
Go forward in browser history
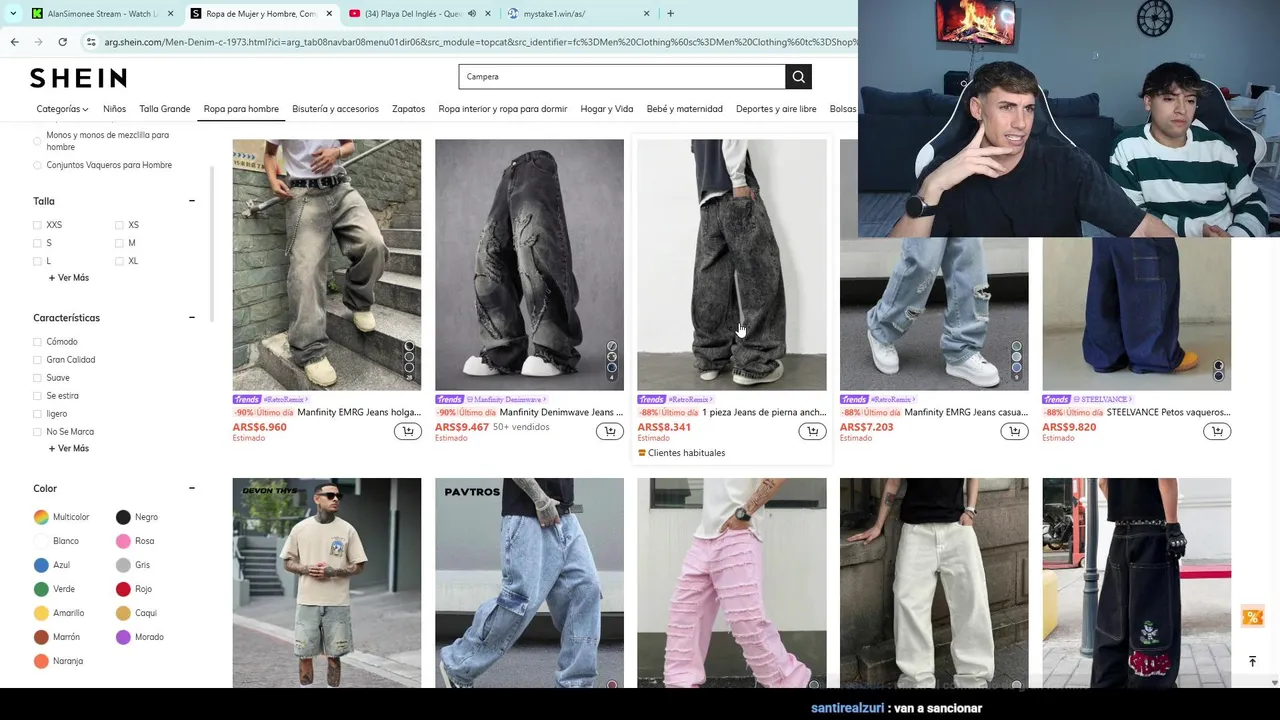pyautogui.click(x=38, y=42)
